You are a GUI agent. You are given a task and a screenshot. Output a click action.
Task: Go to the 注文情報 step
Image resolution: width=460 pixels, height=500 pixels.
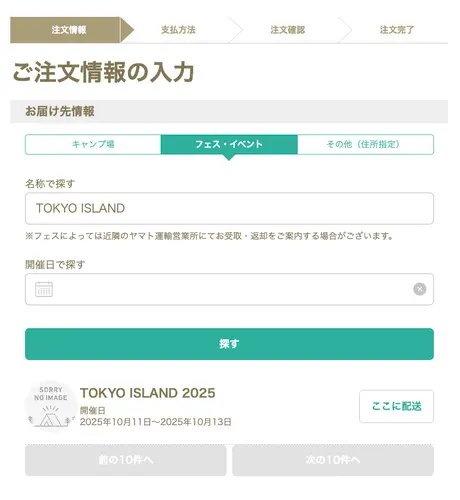[x=69, y=30]
